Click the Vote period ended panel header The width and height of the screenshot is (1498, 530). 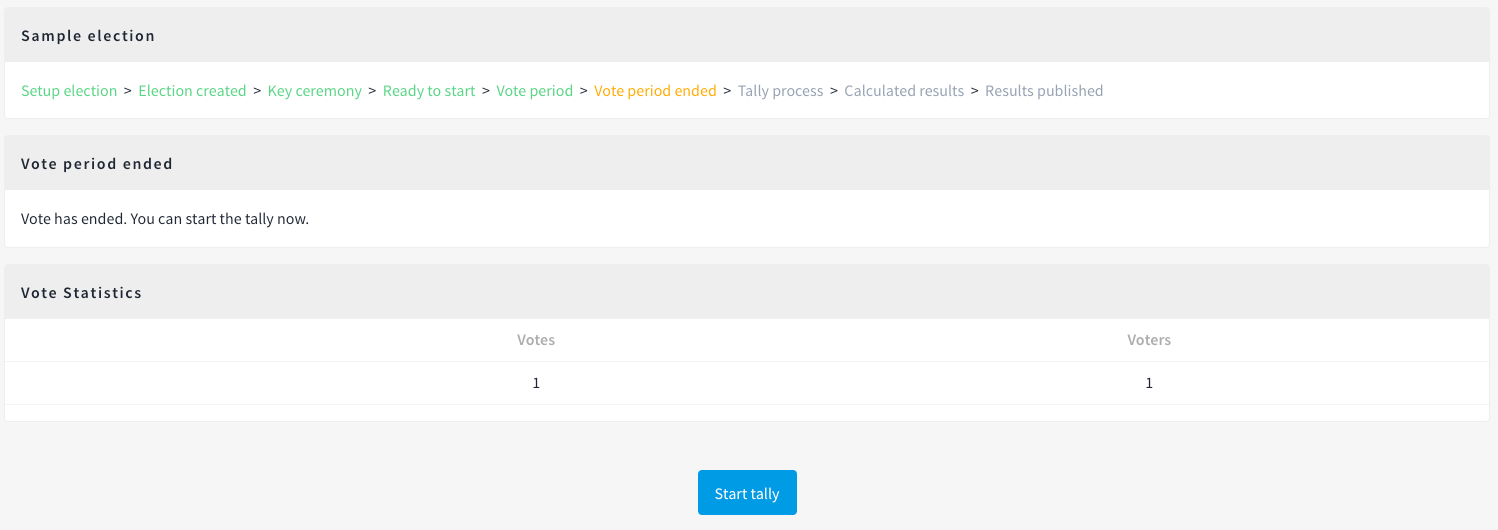pos(747,163)
